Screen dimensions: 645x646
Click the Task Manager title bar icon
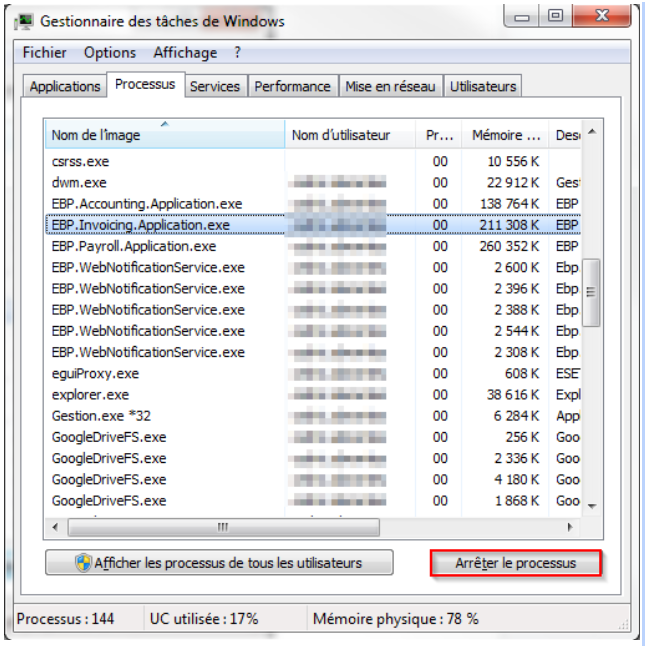pyautogui.click(x=23, y=21)
